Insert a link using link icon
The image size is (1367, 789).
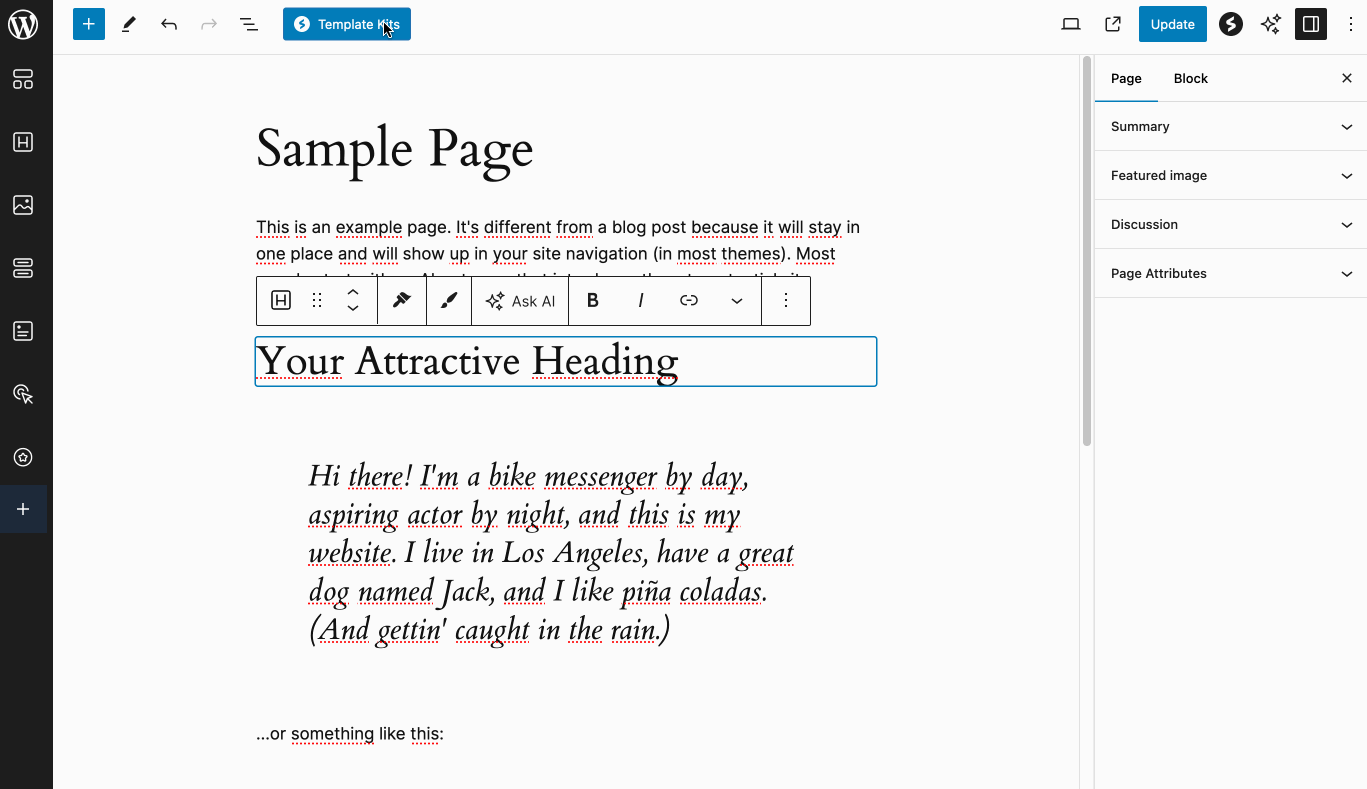click(x=689, y=301)
